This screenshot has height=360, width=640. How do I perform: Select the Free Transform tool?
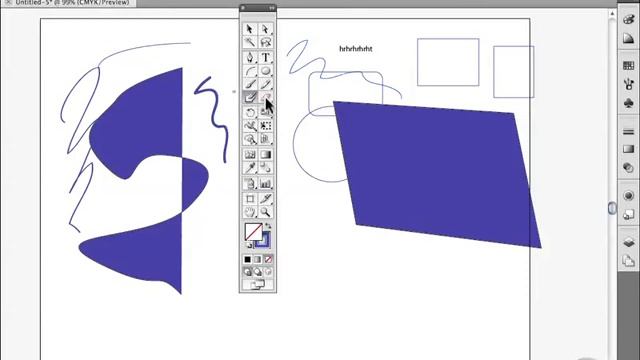pos(265,126)
